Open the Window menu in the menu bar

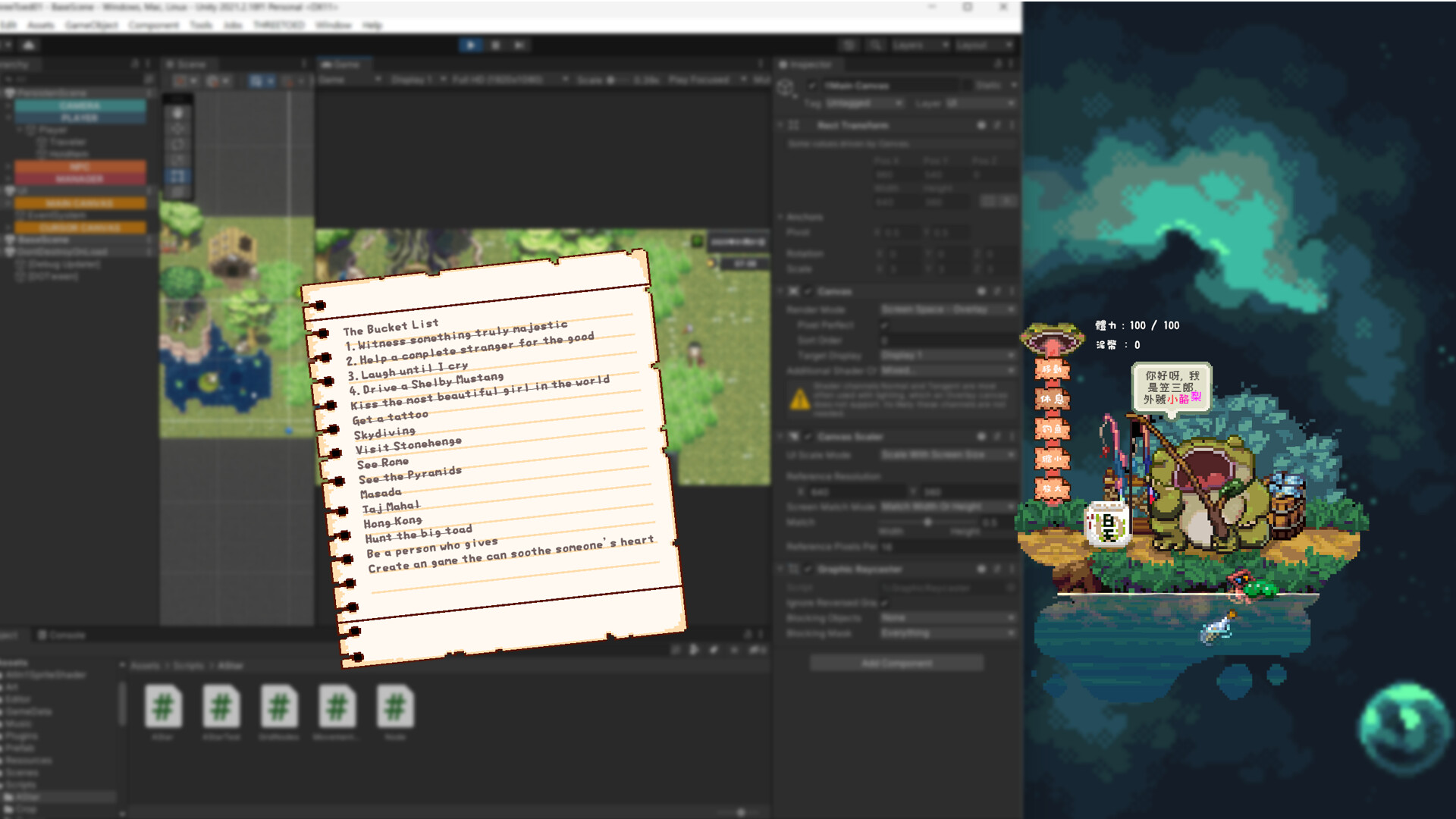[335, 25]
